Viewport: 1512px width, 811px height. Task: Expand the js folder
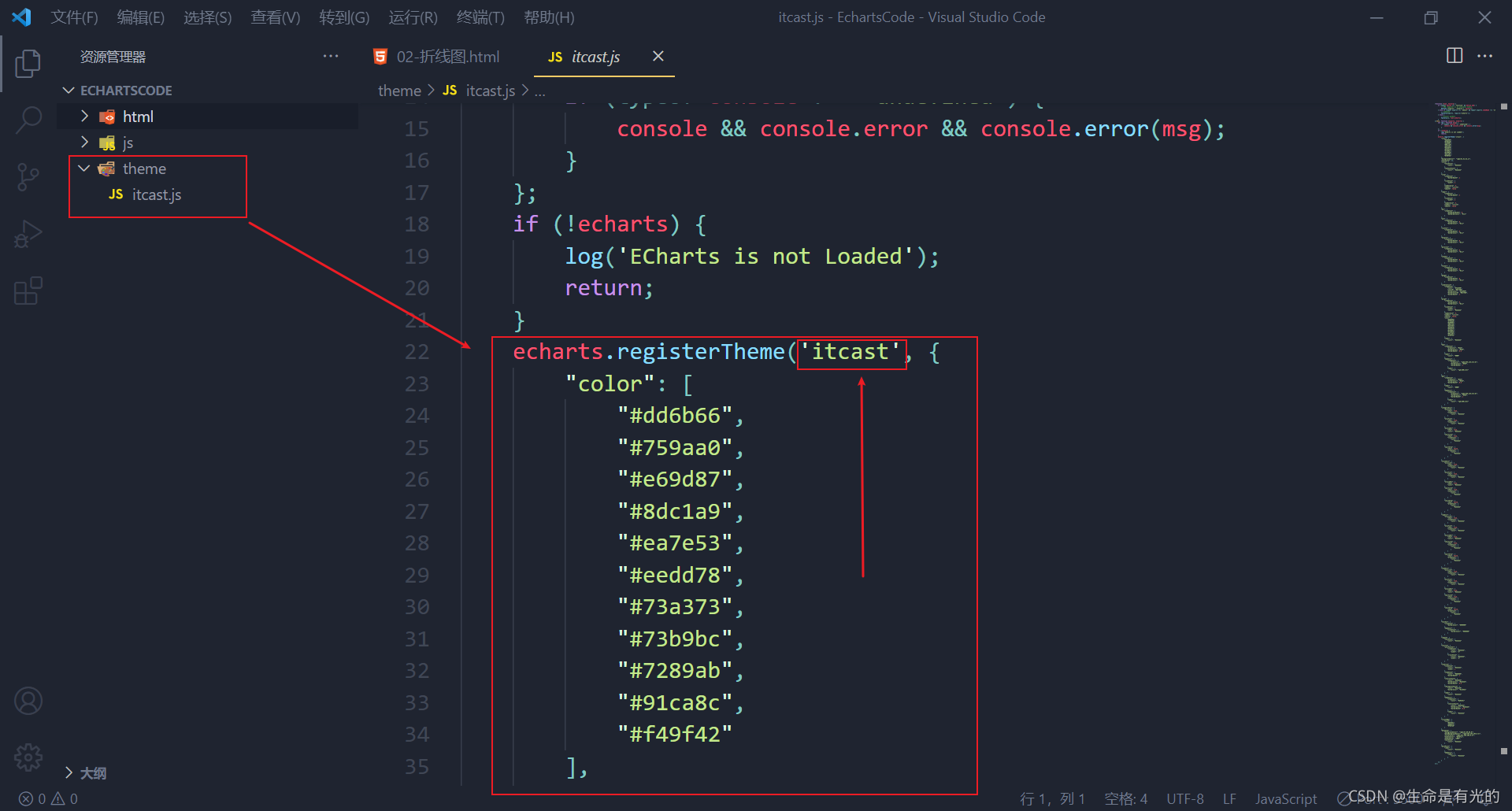[x=84, y=143]
